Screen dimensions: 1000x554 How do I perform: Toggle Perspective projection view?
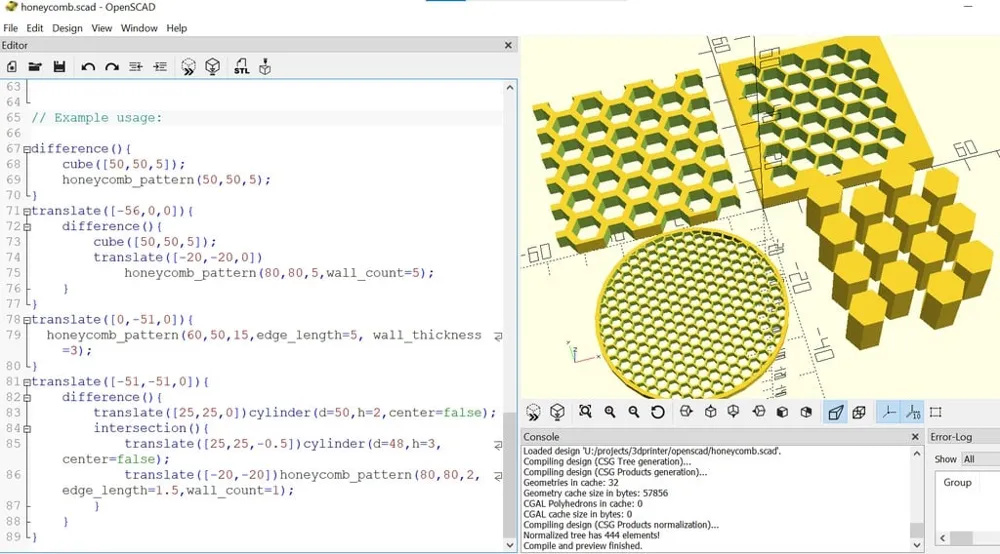835,412
